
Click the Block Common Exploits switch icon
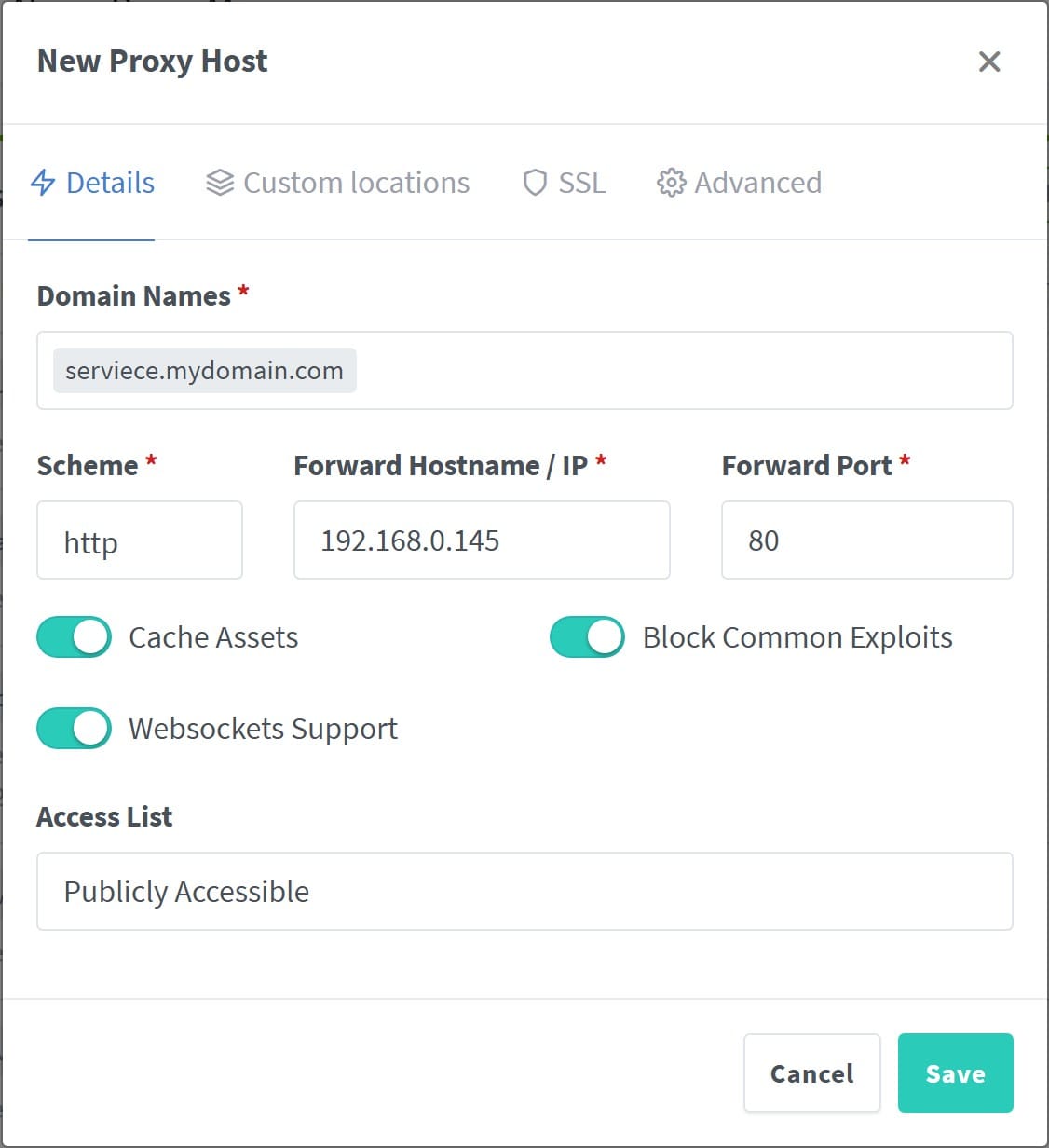[x=586, y=636]
